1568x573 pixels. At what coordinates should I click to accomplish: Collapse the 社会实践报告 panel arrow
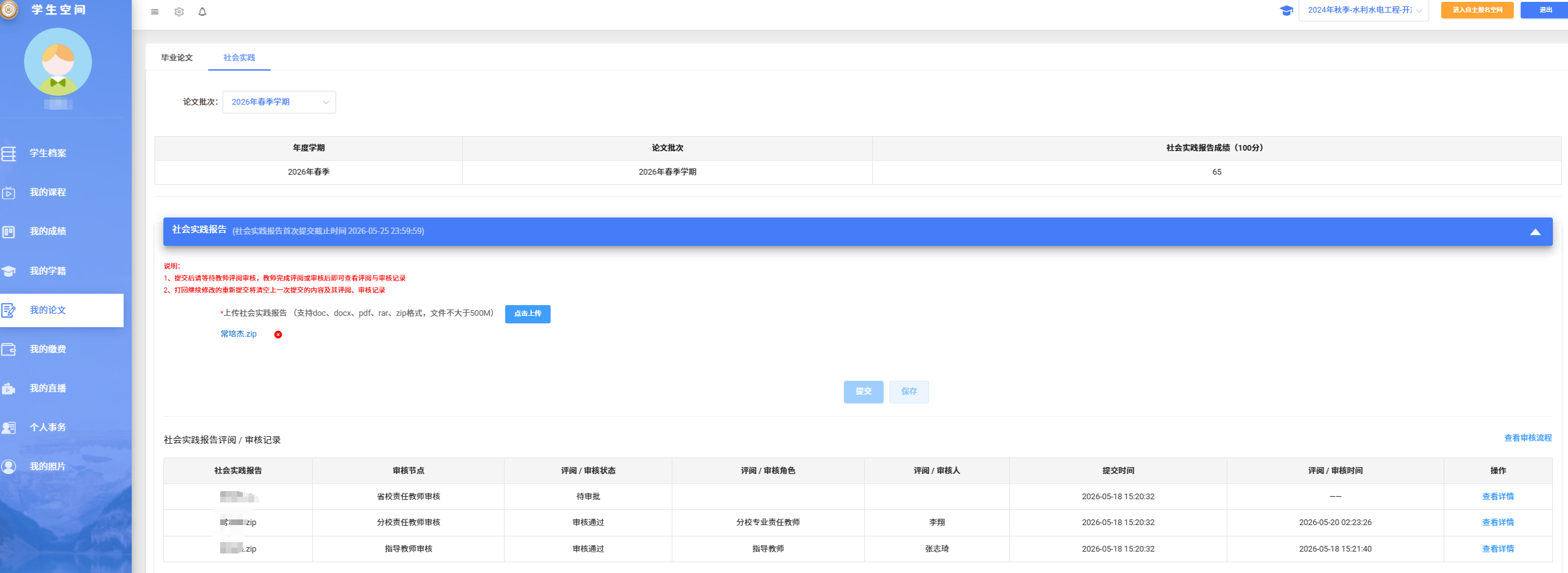click(1536, 232)
